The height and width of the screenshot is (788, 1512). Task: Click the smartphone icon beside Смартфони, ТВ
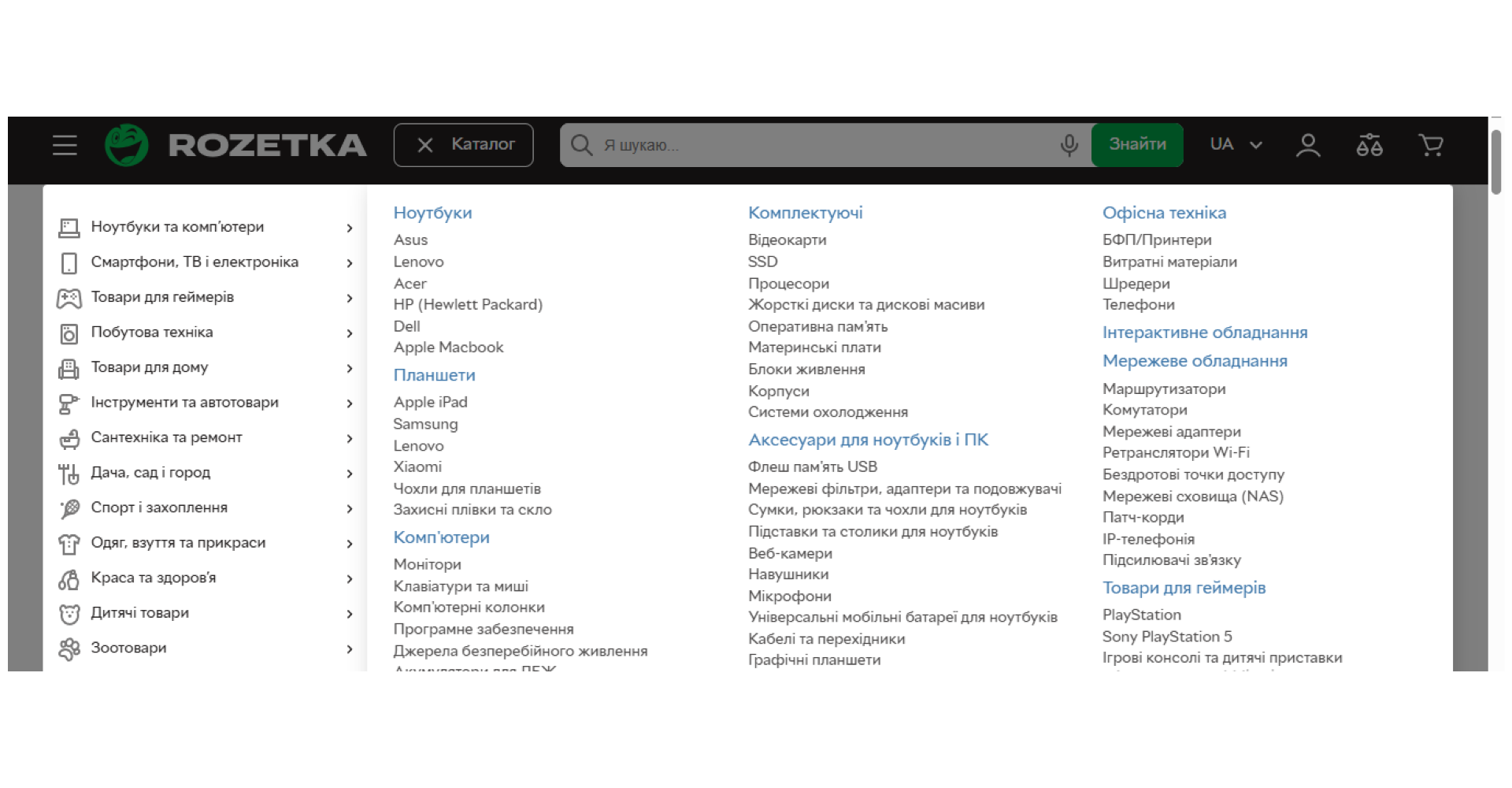pyautogui.click(x=69, y=263)
